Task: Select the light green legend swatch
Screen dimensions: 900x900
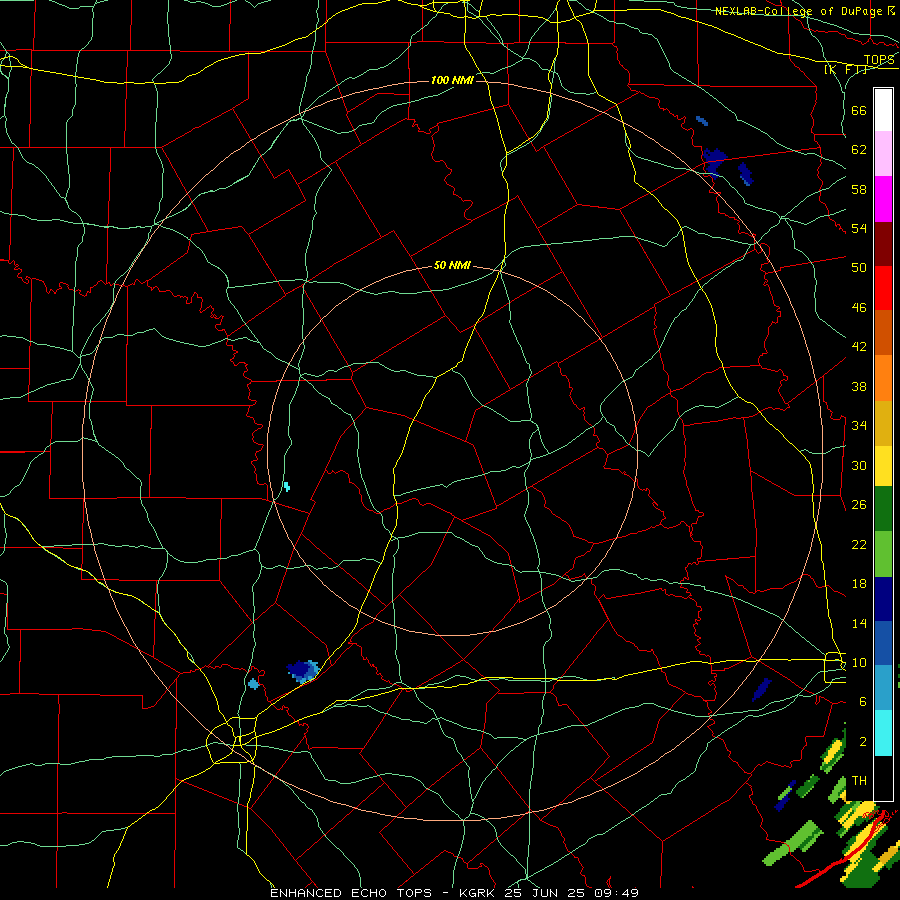Action: click(x=883, y=554)
